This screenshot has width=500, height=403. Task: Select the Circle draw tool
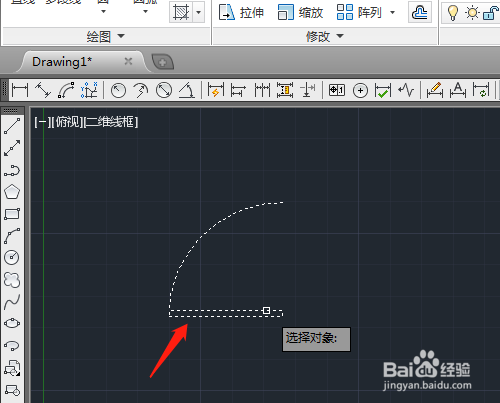pyautogui.click(x=12, y=257)
